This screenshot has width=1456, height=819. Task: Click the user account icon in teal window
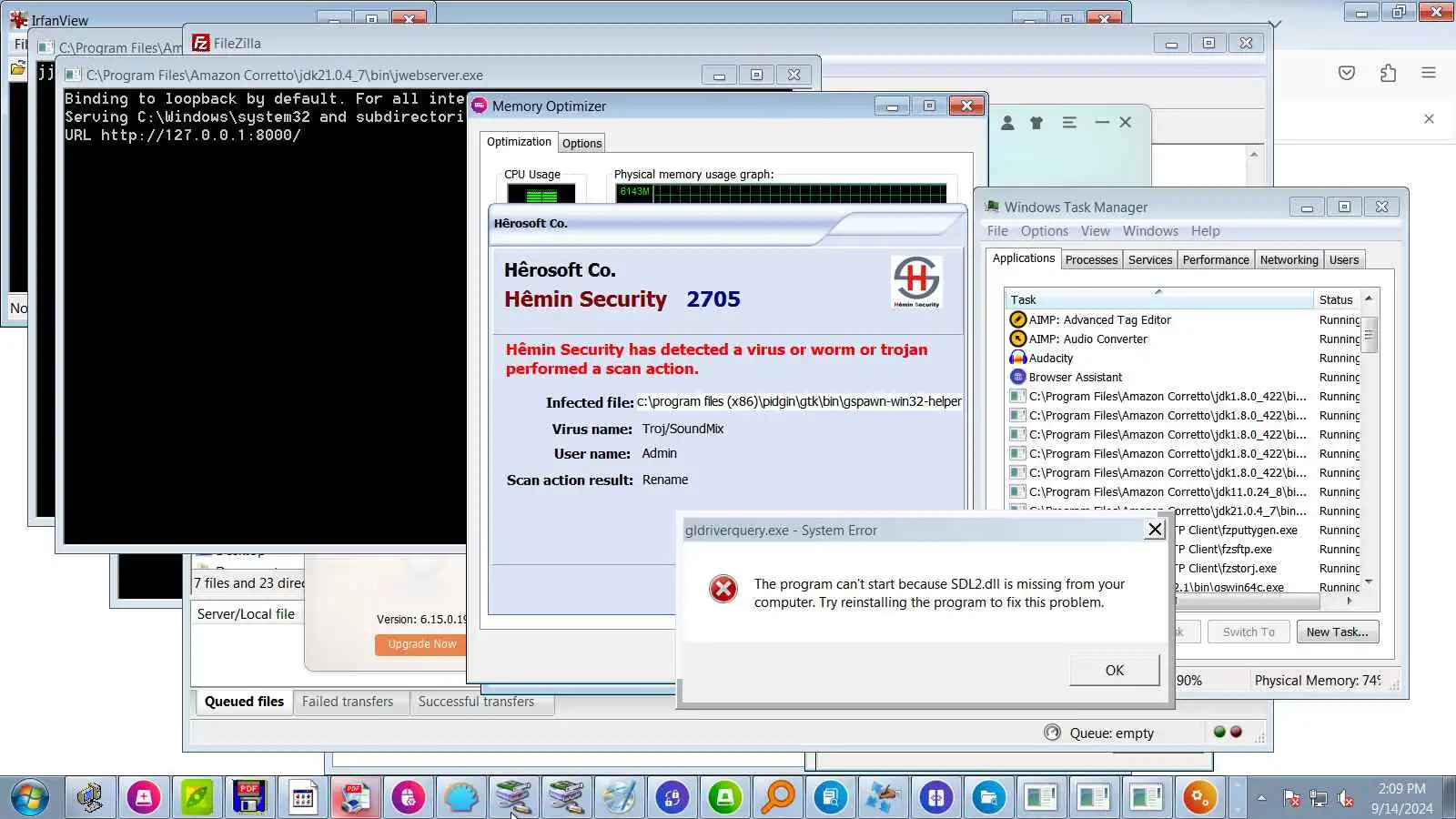[1007, 123]
